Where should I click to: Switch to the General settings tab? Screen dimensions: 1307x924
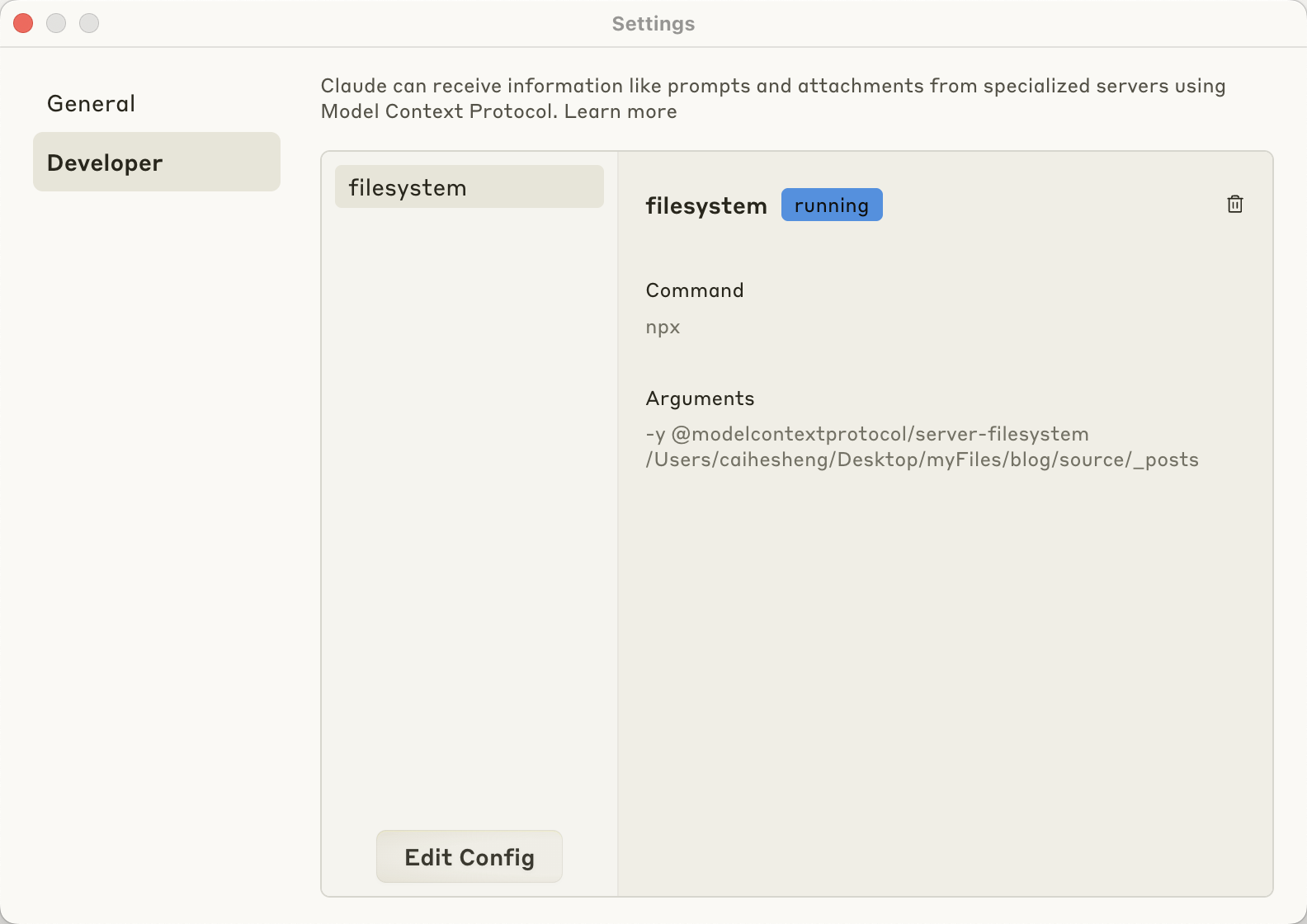91,103
